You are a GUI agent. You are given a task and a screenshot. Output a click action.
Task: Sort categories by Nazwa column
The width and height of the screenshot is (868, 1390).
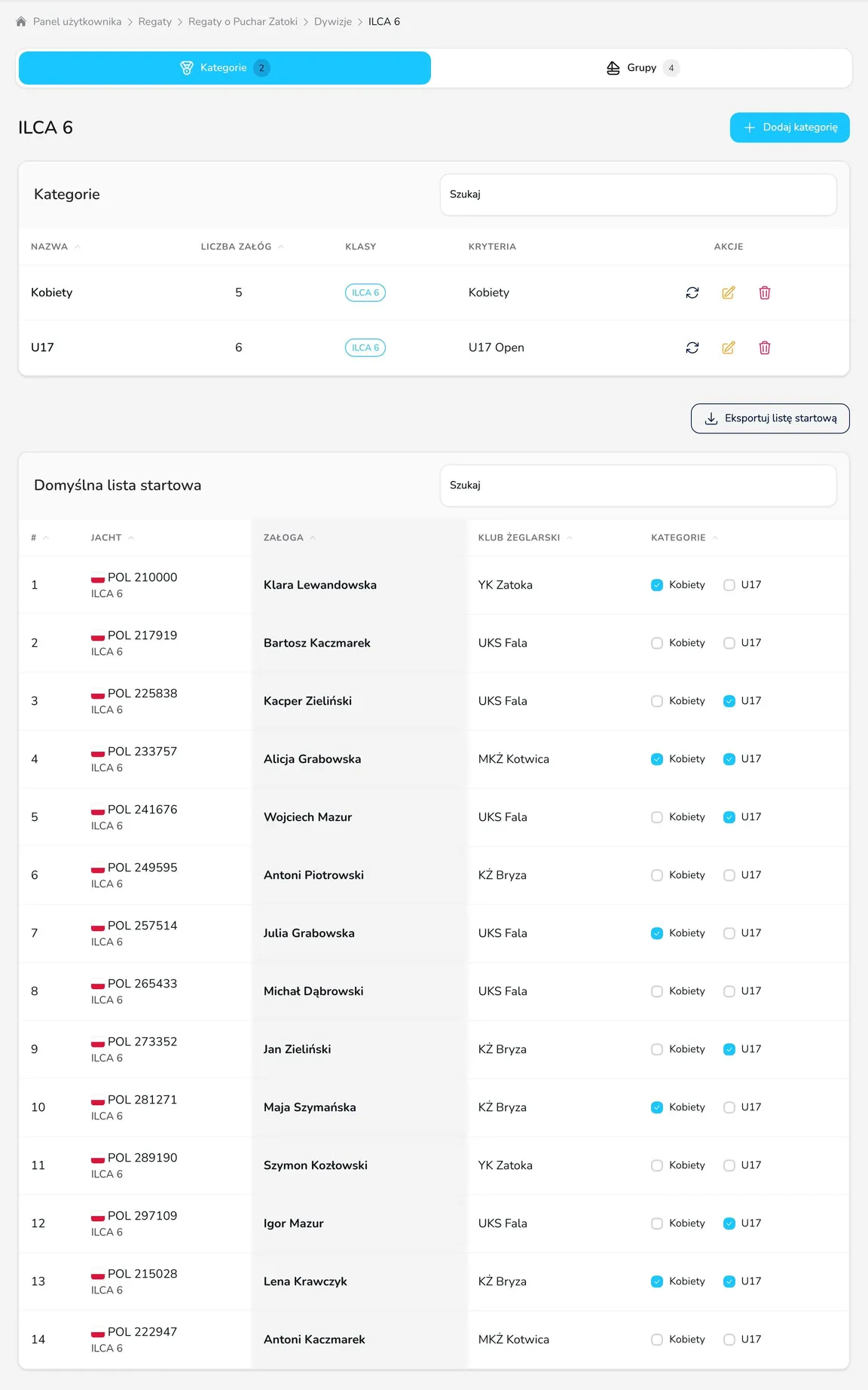pos(56,246)
